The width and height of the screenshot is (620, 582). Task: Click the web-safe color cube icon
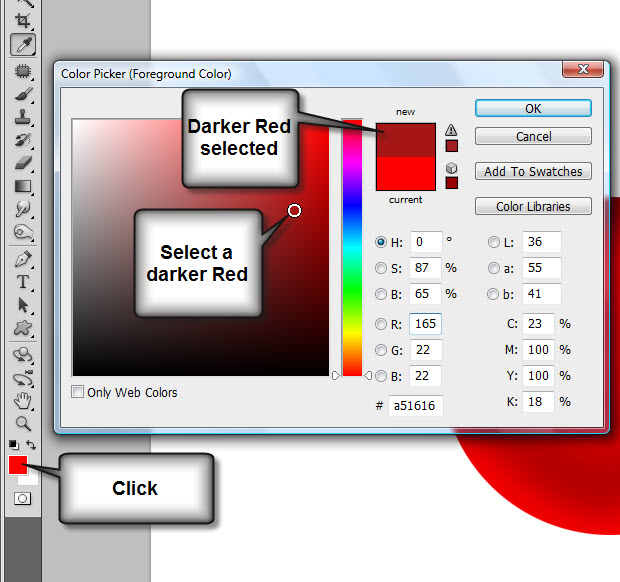click(x=452, y=168)
